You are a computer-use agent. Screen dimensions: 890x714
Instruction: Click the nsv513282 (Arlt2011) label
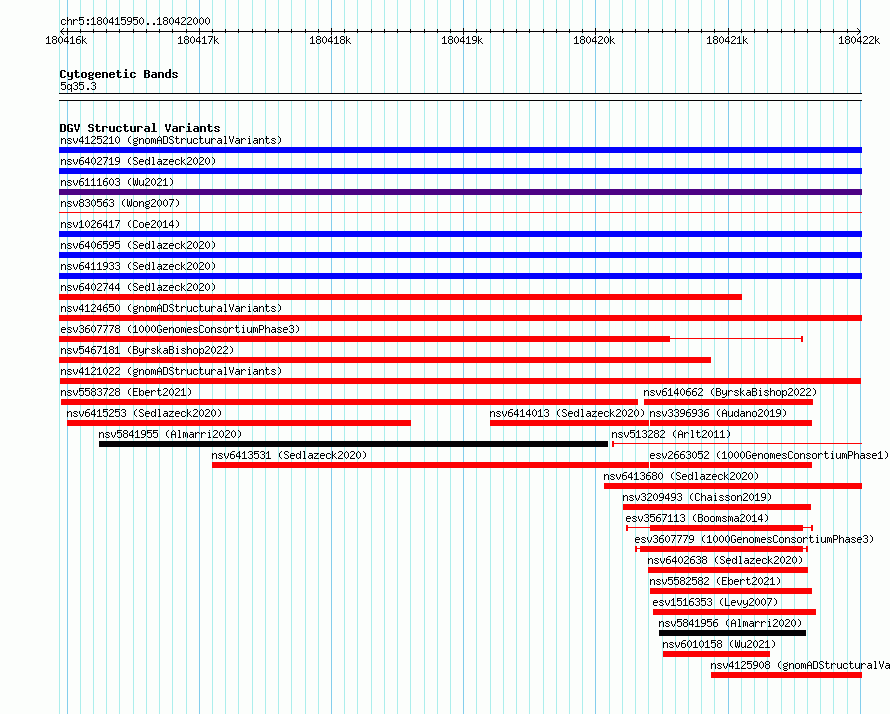coord(671,434)
